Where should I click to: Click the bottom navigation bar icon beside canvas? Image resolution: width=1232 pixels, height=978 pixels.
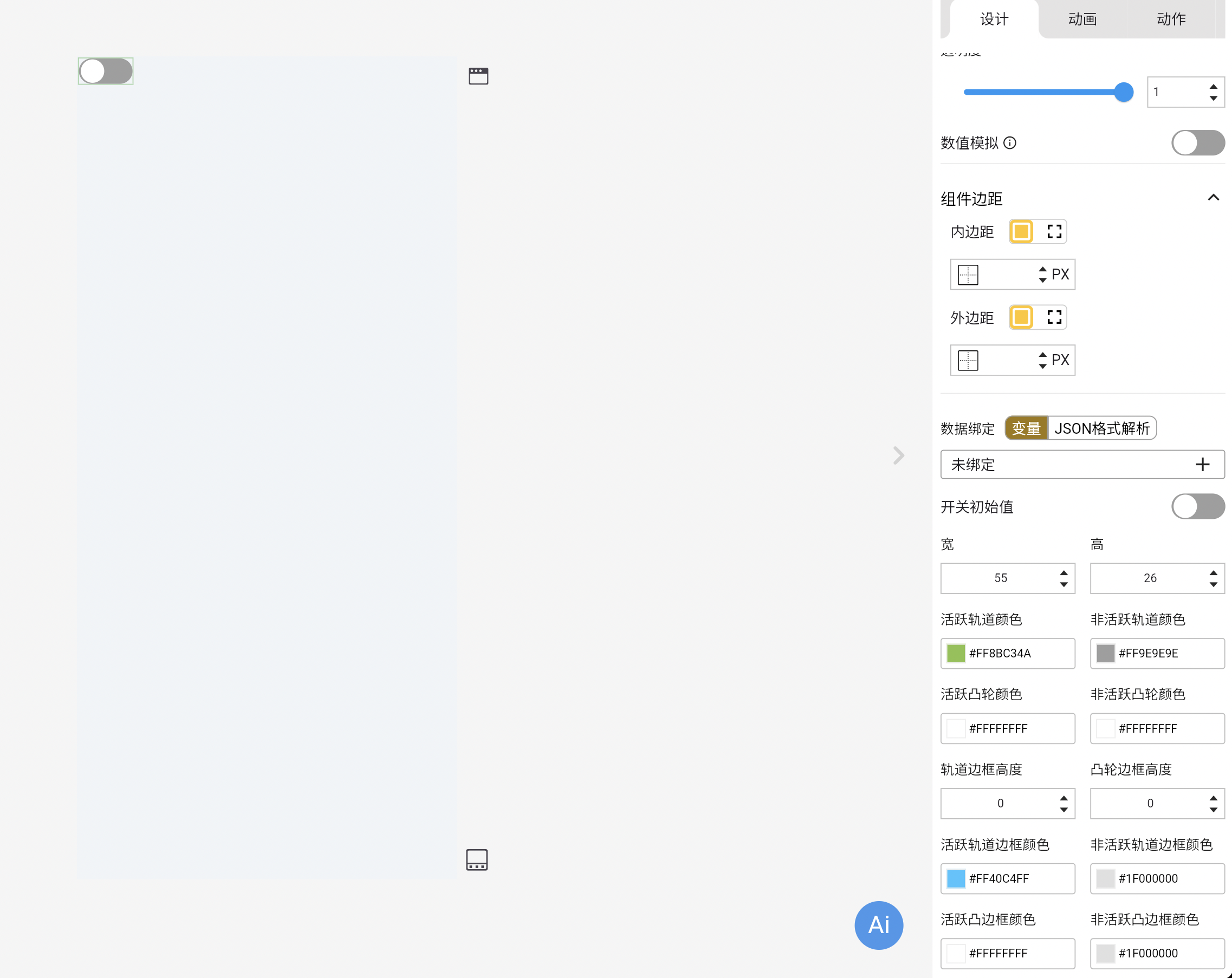(477, 859)
